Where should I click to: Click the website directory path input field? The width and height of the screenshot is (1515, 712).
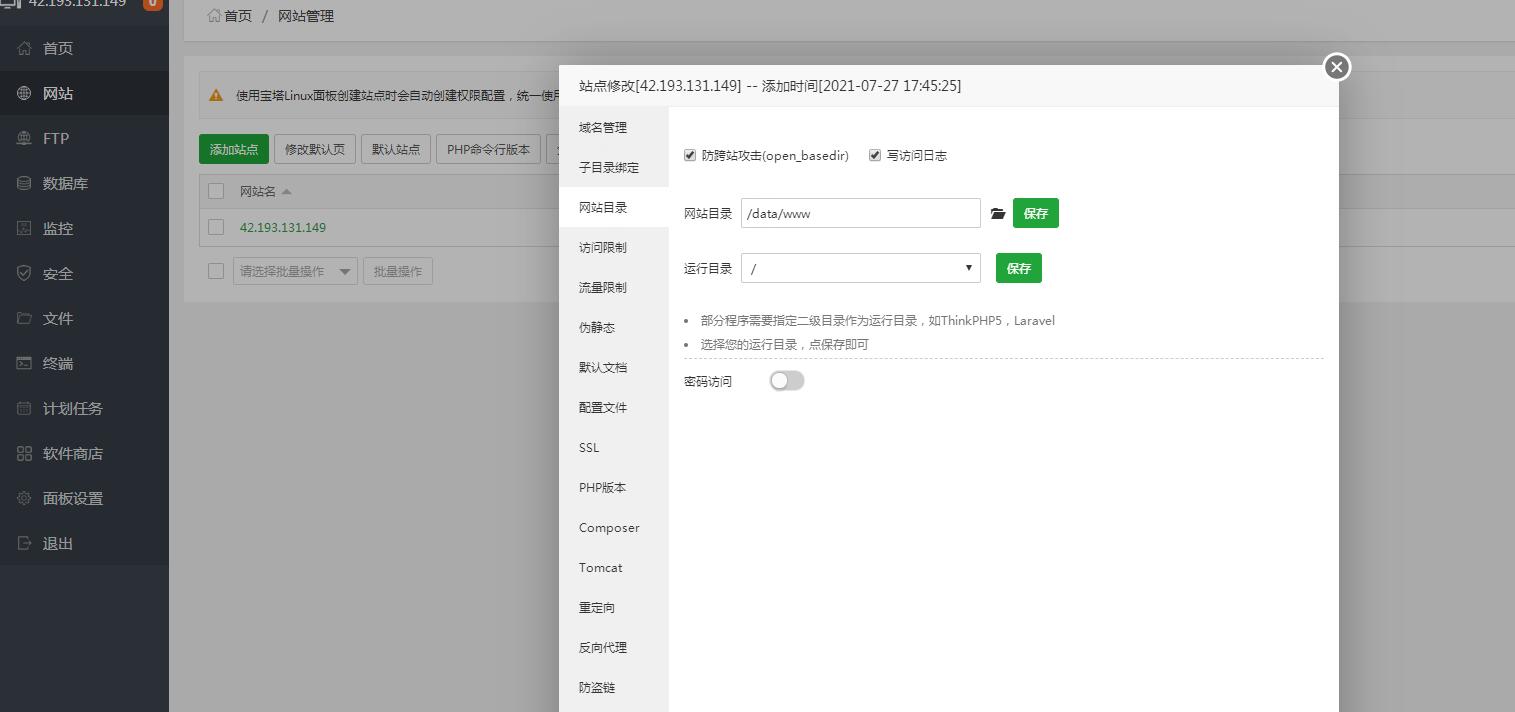(860, 213)
